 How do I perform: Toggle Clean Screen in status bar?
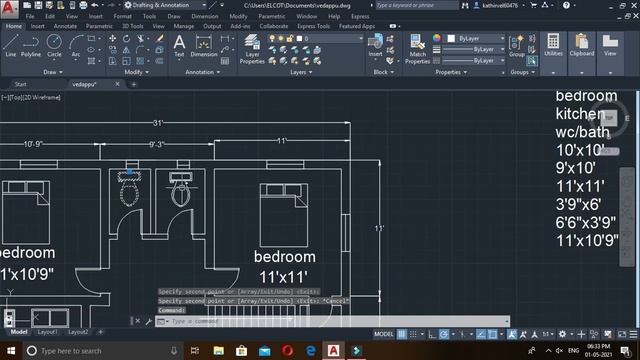coord(622,334)
